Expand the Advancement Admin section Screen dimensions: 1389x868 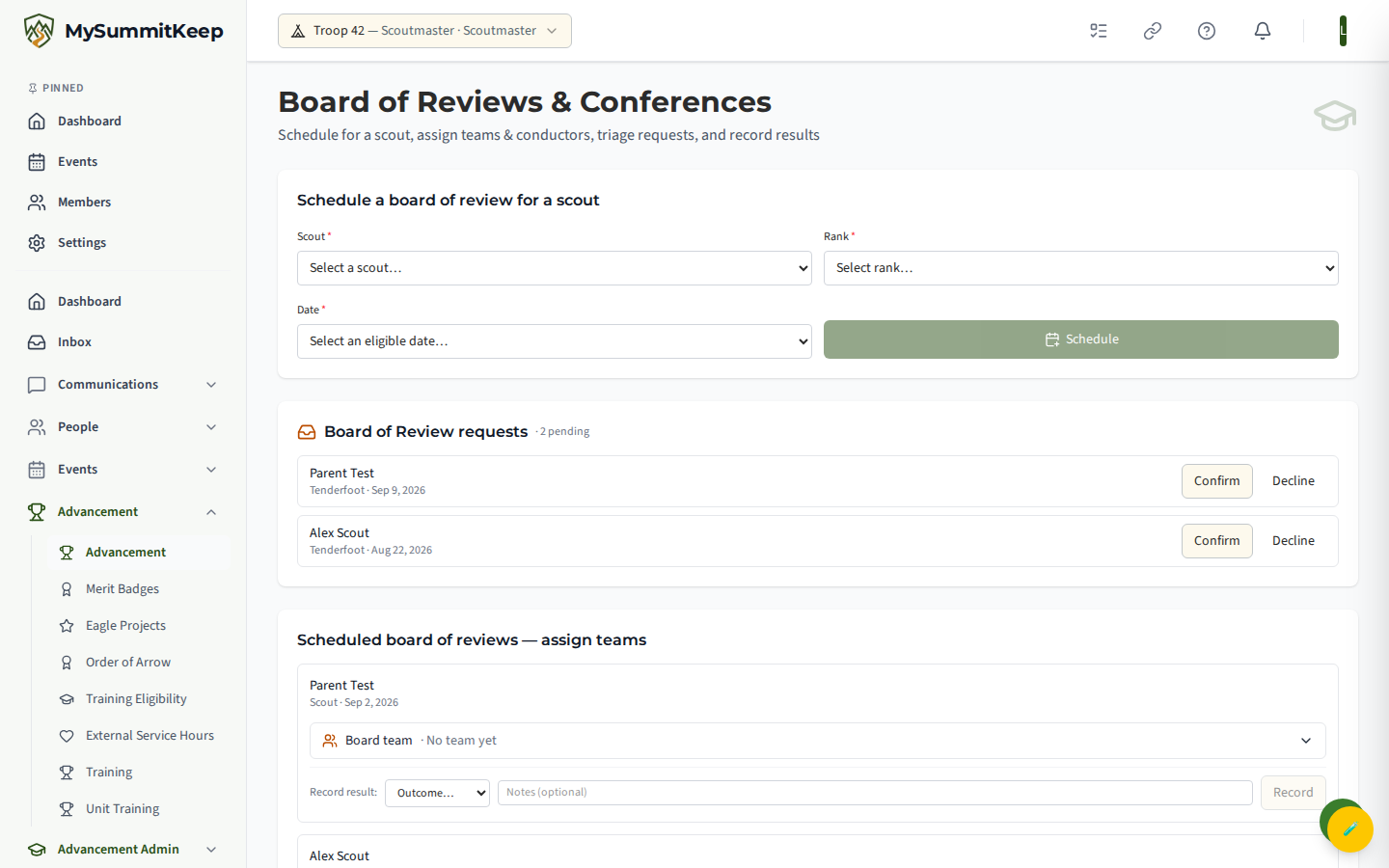click(x=123, y=850)
